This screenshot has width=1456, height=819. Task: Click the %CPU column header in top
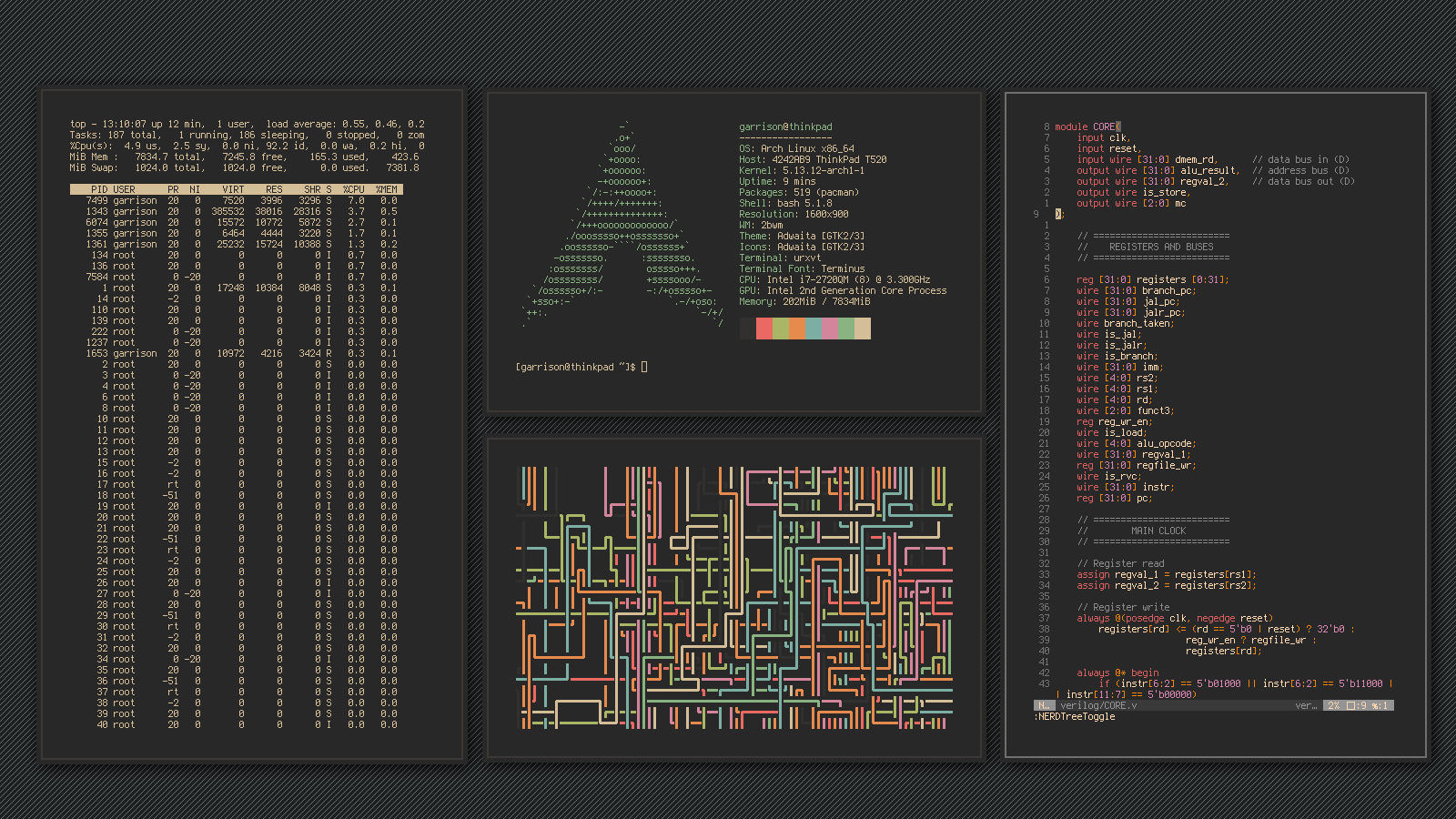tap(353, 190)
